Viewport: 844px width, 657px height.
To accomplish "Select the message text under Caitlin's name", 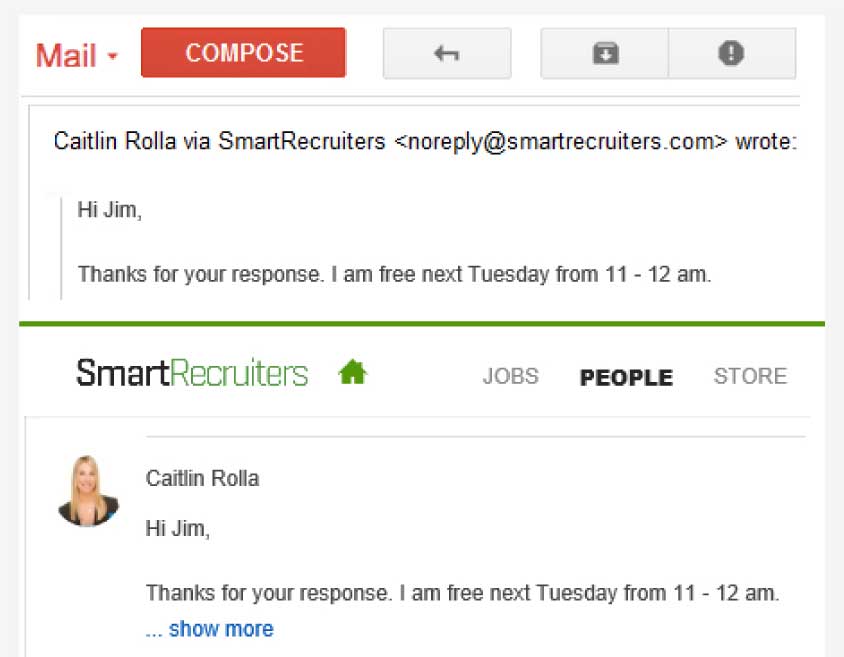I will coord(462,594).
